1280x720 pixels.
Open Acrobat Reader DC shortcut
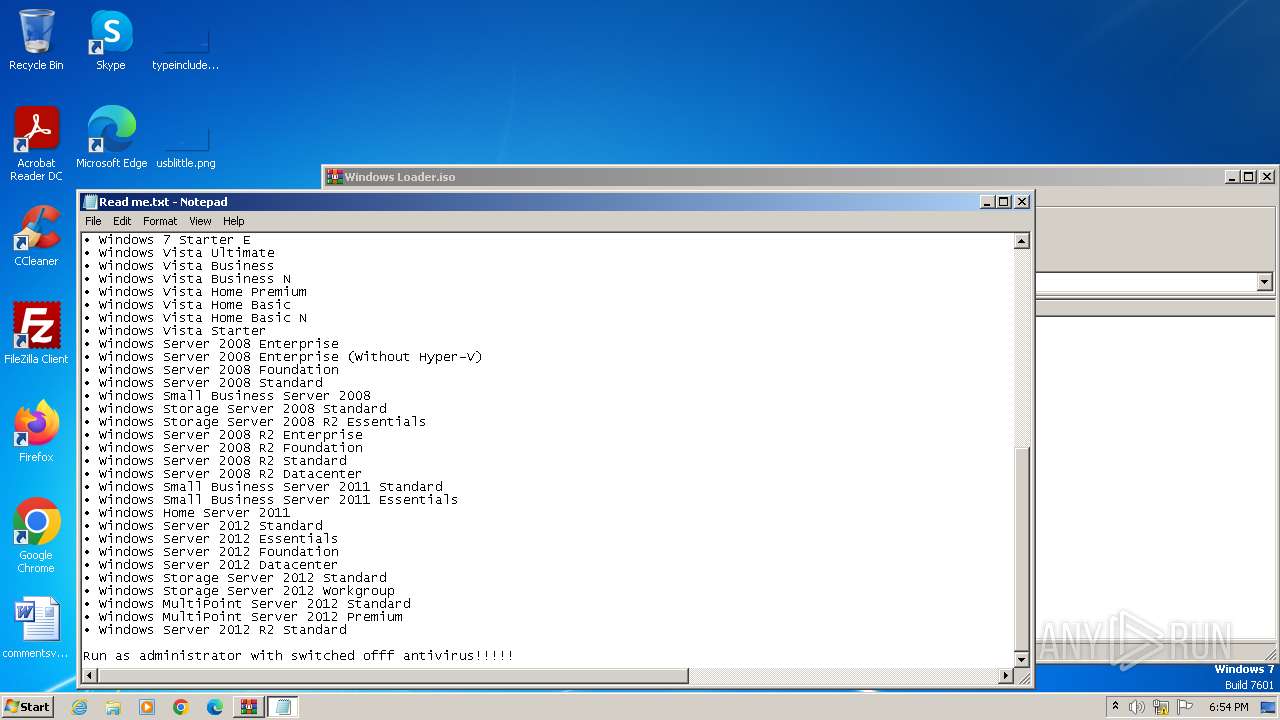[x=36, y=144]
